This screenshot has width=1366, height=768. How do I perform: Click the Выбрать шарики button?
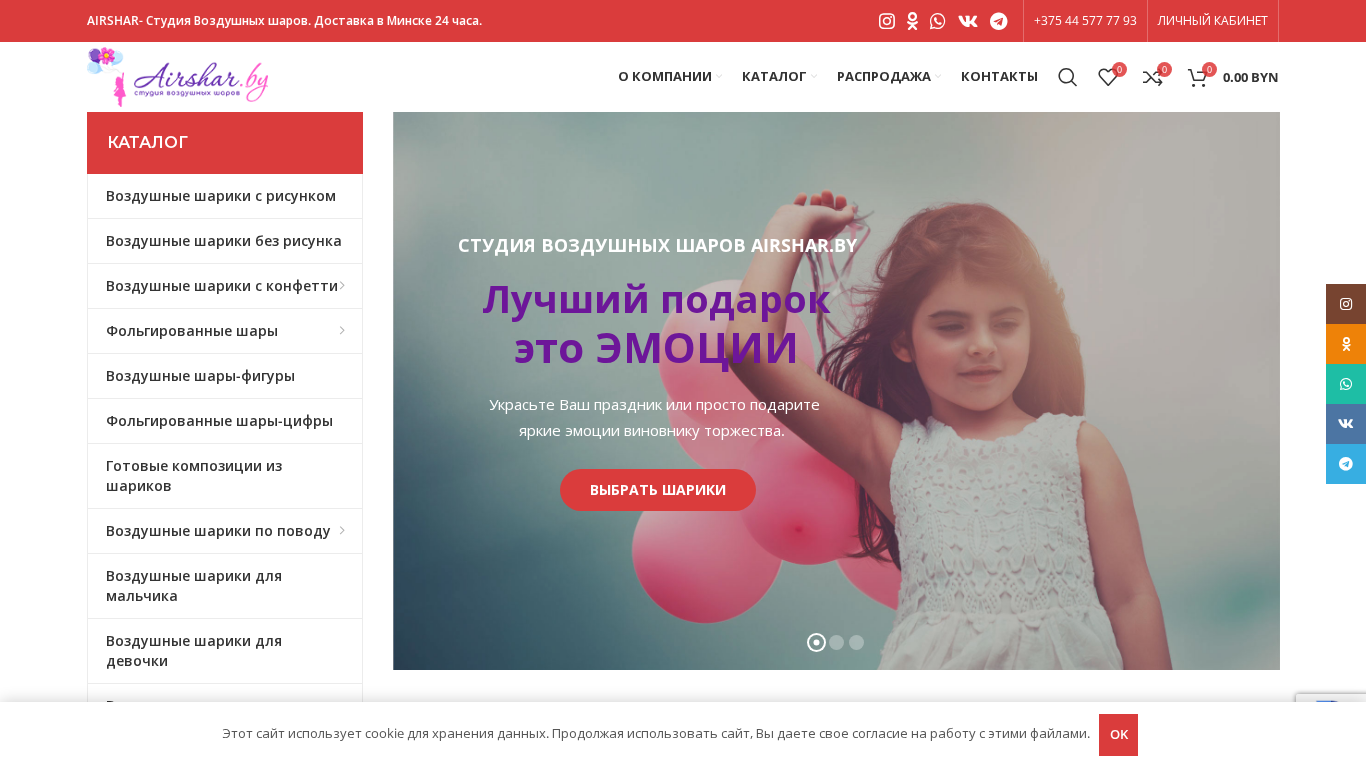point(658,490)
